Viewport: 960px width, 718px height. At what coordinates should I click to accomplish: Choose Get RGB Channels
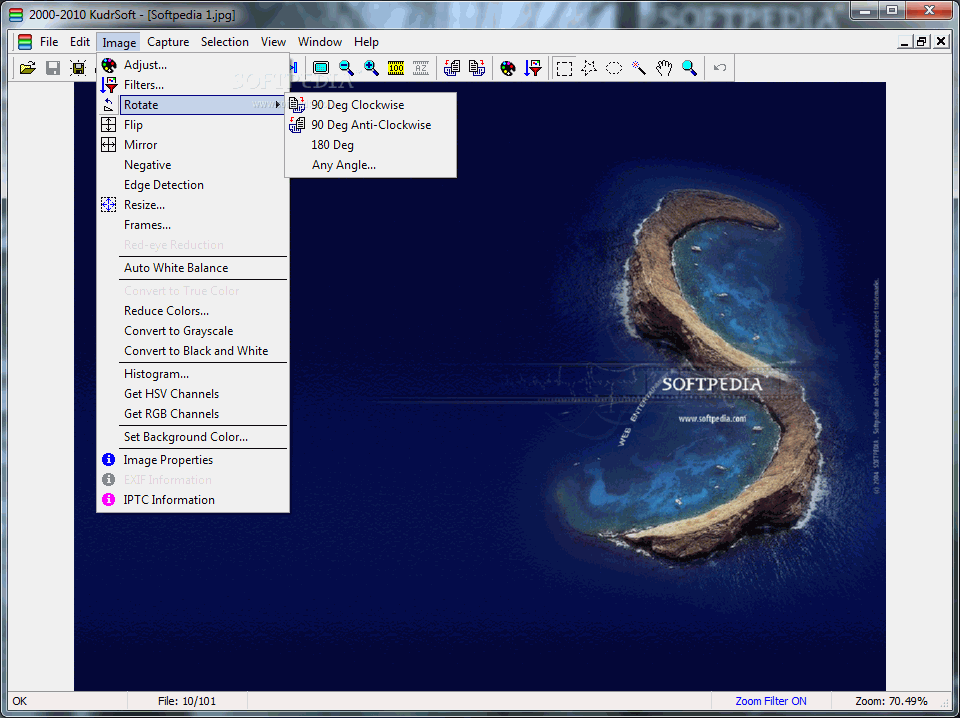pyautogui.click(x=193, y=414)
